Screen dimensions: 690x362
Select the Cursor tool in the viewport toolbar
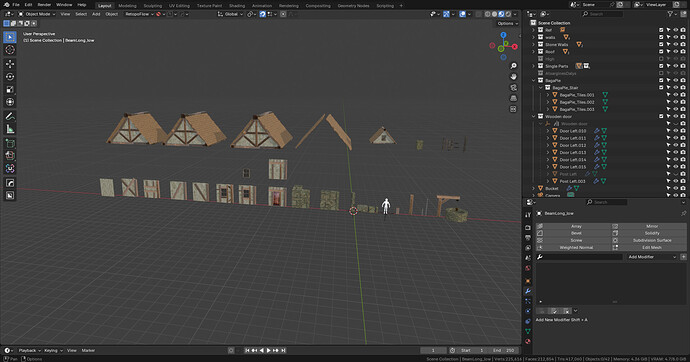[10, 50]
